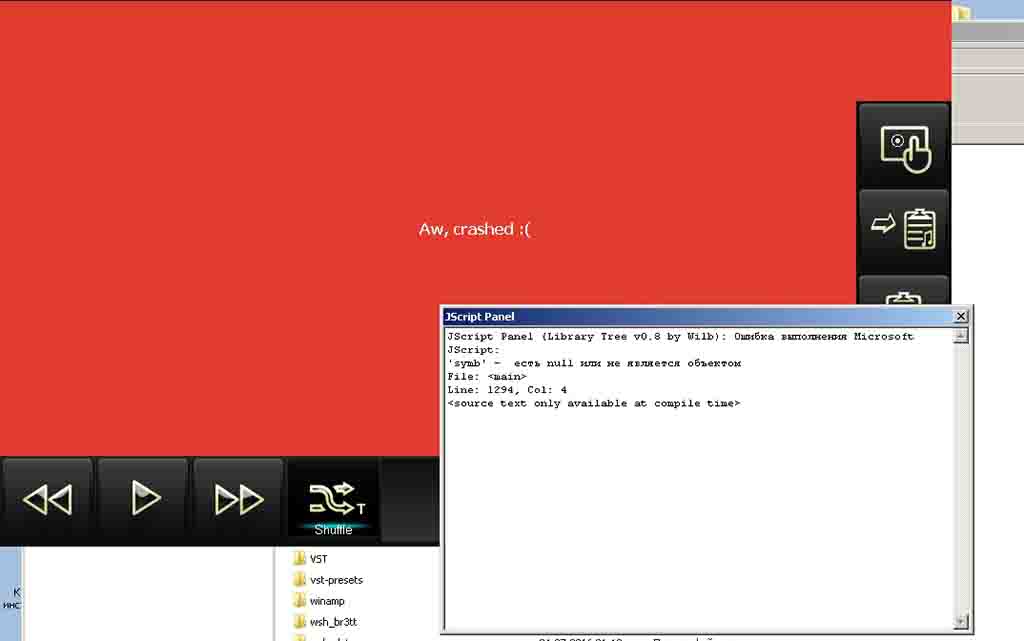The height and width of the screenshot is (641, 1024).
Task: Click the blank dark button beside Shuffle
Action: pos(410,501)
